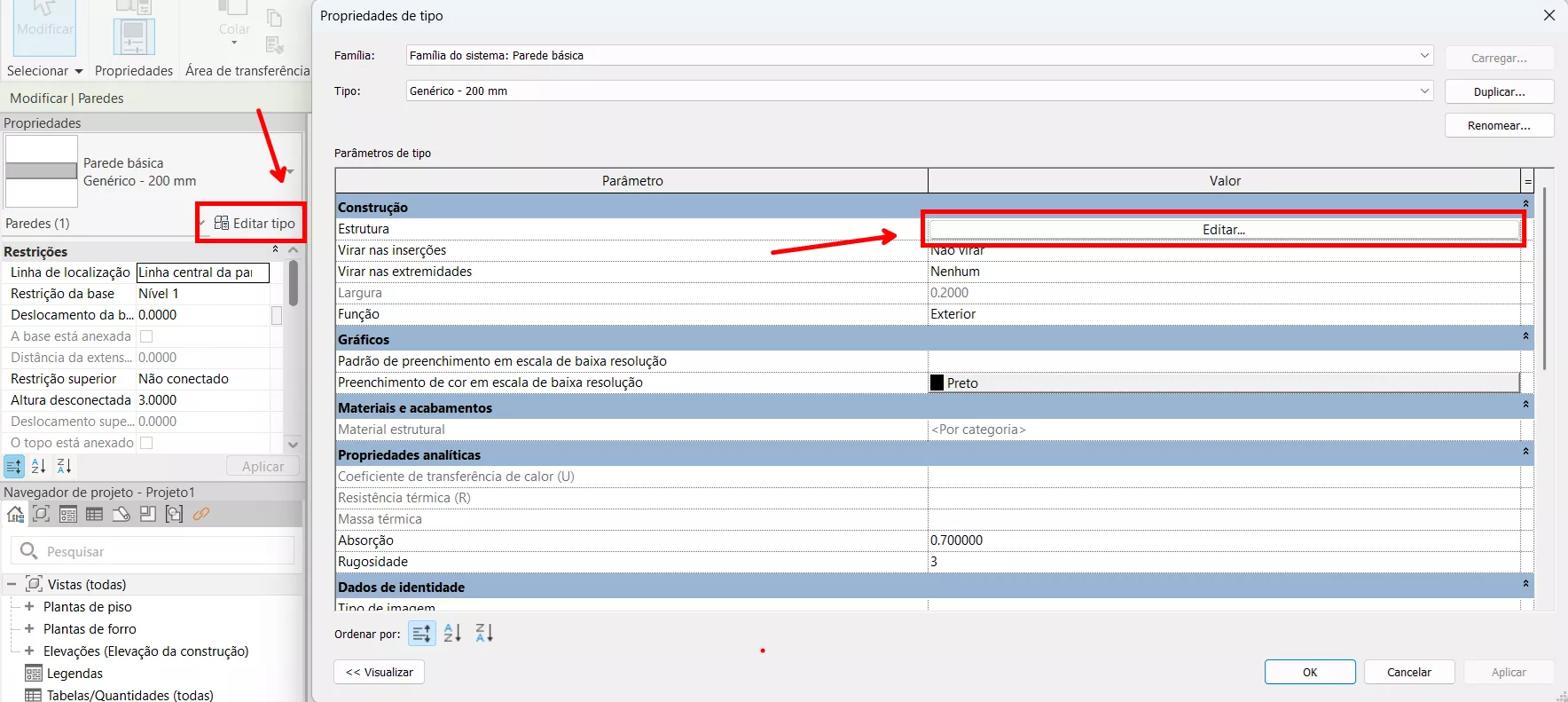Click the legends icon in project browser toolbar
Screen dimensions: 1568x702
(x=68, y=514)
